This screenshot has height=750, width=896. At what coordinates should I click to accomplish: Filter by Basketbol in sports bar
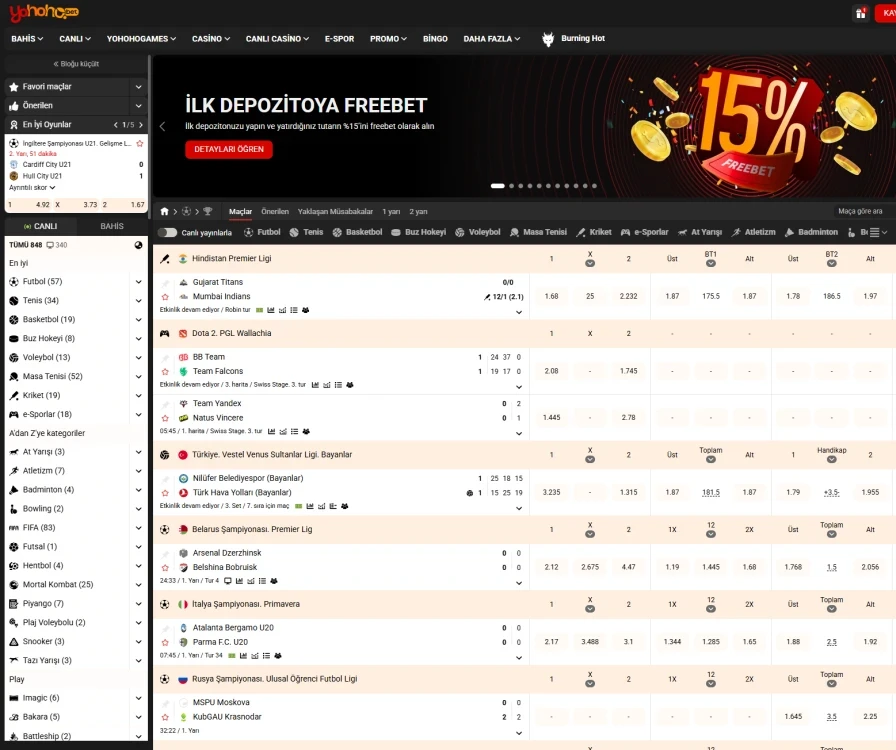point(357,232)
